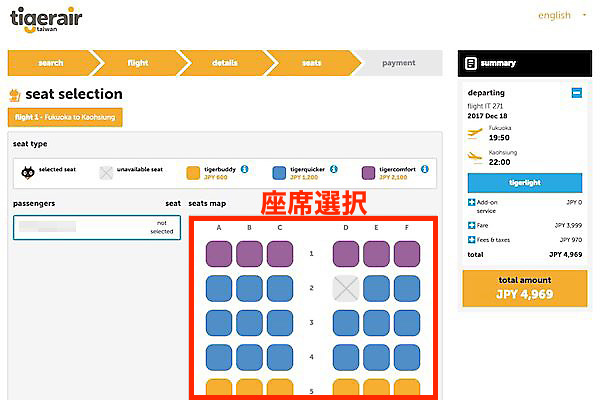Choose tigercomfort seat 1D
This screenshot has width=600, height=400.
pos(346,254)
